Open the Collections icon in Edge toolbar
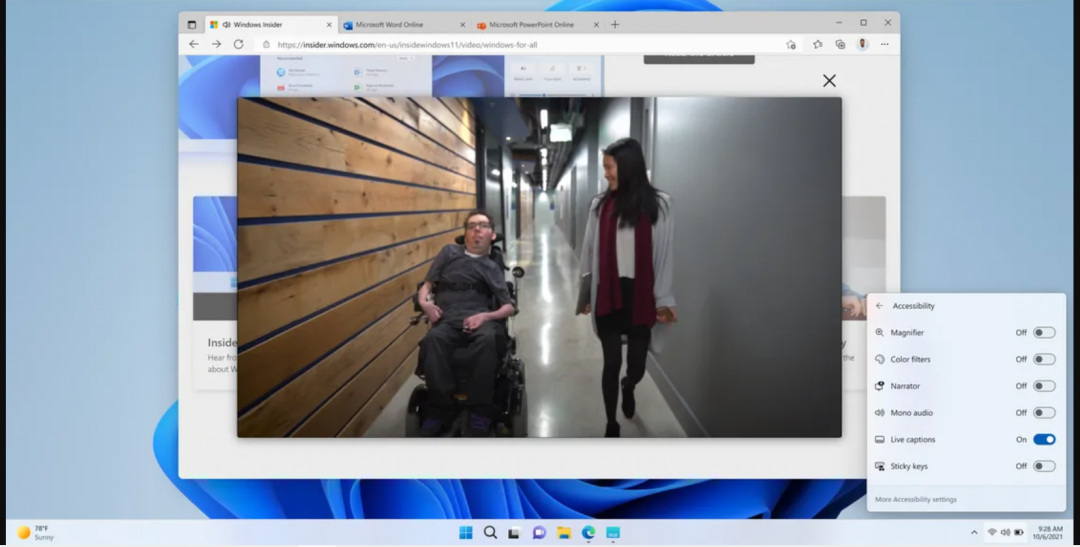 [x=840, y=44]
